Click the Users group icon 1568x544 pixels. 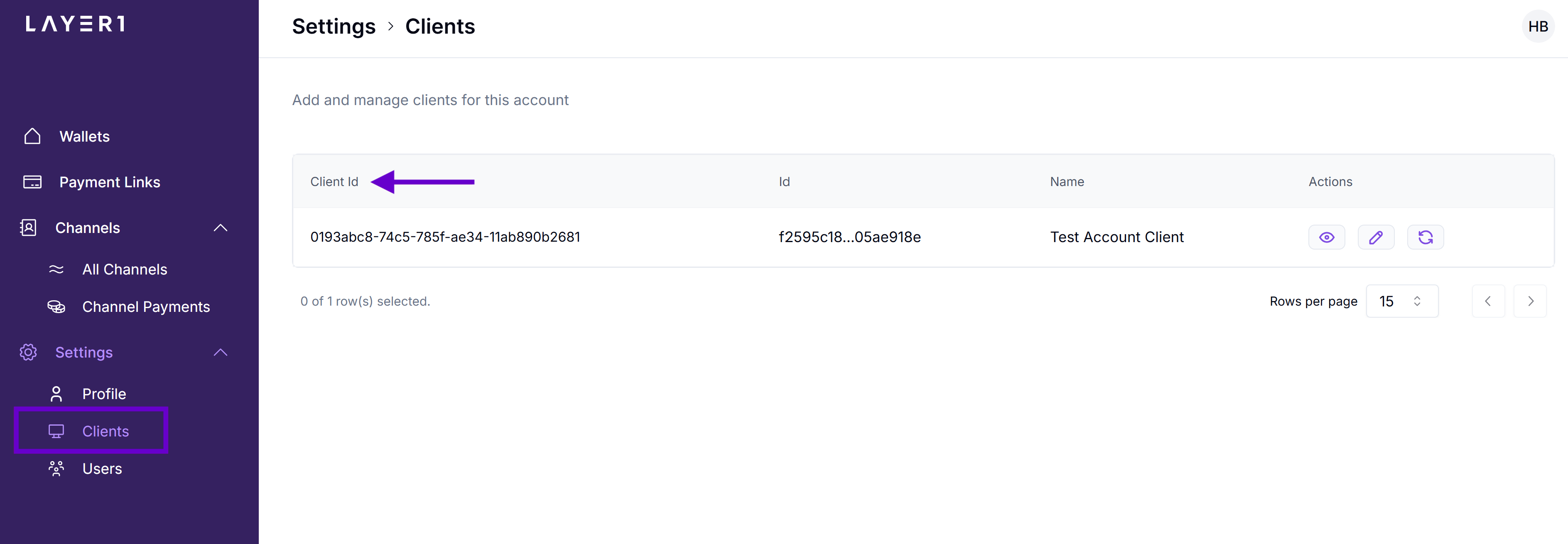[x=56, y=468]
